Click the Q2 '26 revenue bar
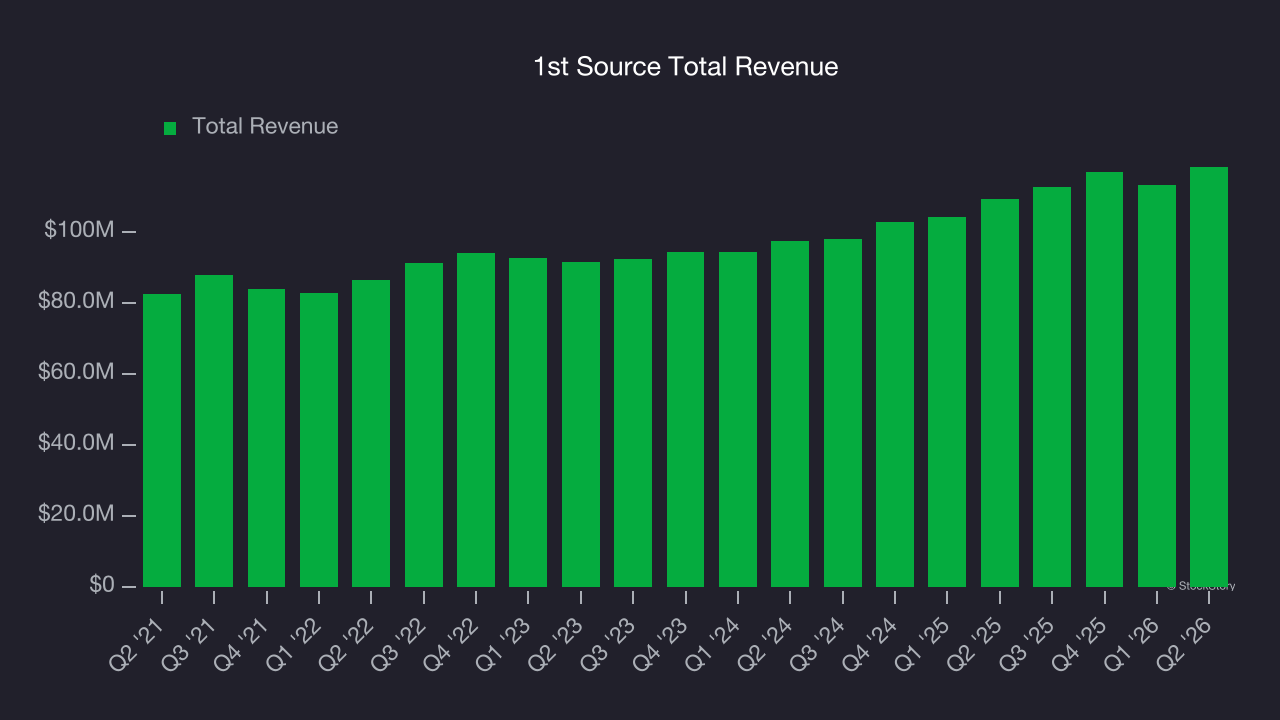Image resolution: width=1280 pixels, height=720 pixels. coord(1209,377)
